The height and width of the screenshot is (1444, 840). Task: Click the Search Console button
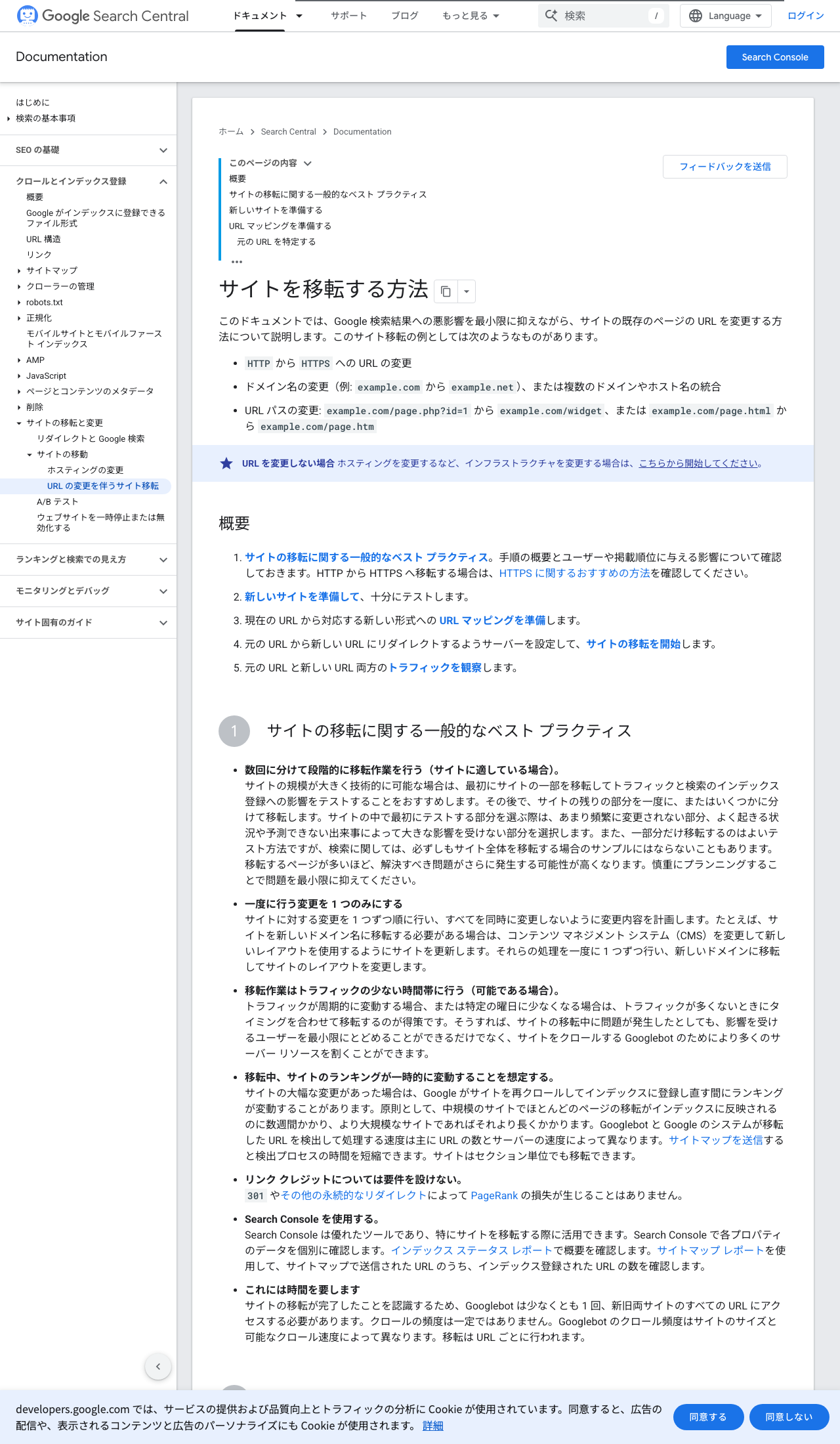(775, 57)
